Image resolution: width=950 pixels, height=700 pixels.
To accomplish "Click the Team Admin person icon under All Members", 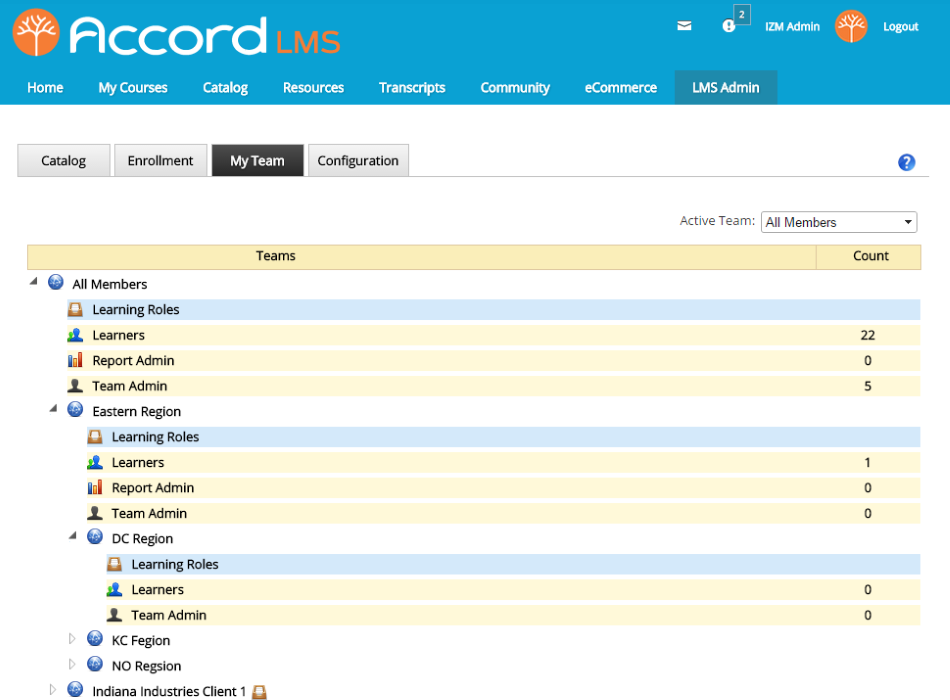I will tap(75, 386).
